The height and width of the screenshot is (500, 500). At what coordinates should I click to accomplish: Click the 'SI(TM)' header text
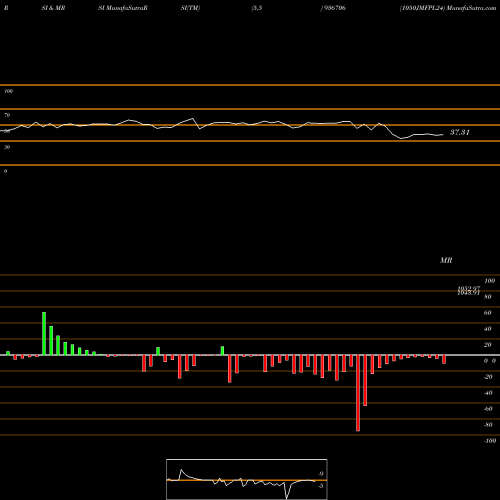point(190,8)
